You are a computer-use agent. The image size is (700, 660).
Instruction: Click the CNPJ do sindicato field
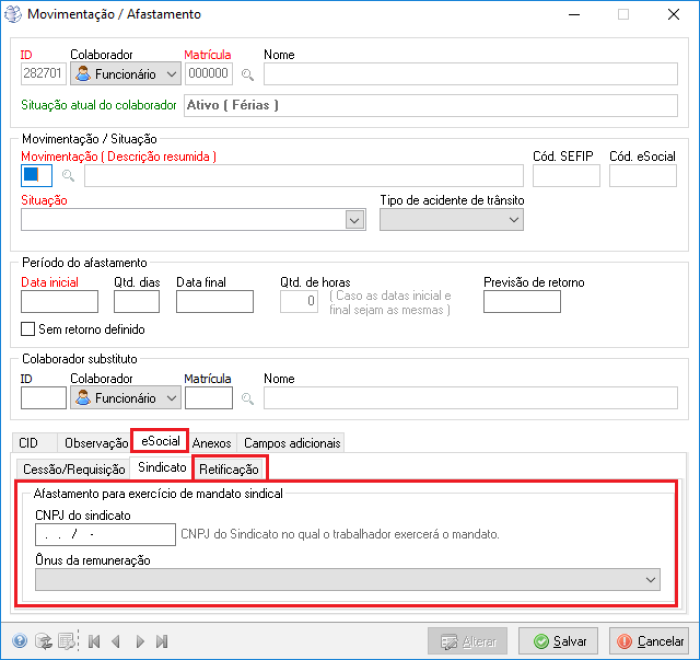pyautogui.click(x=105, y=535)
